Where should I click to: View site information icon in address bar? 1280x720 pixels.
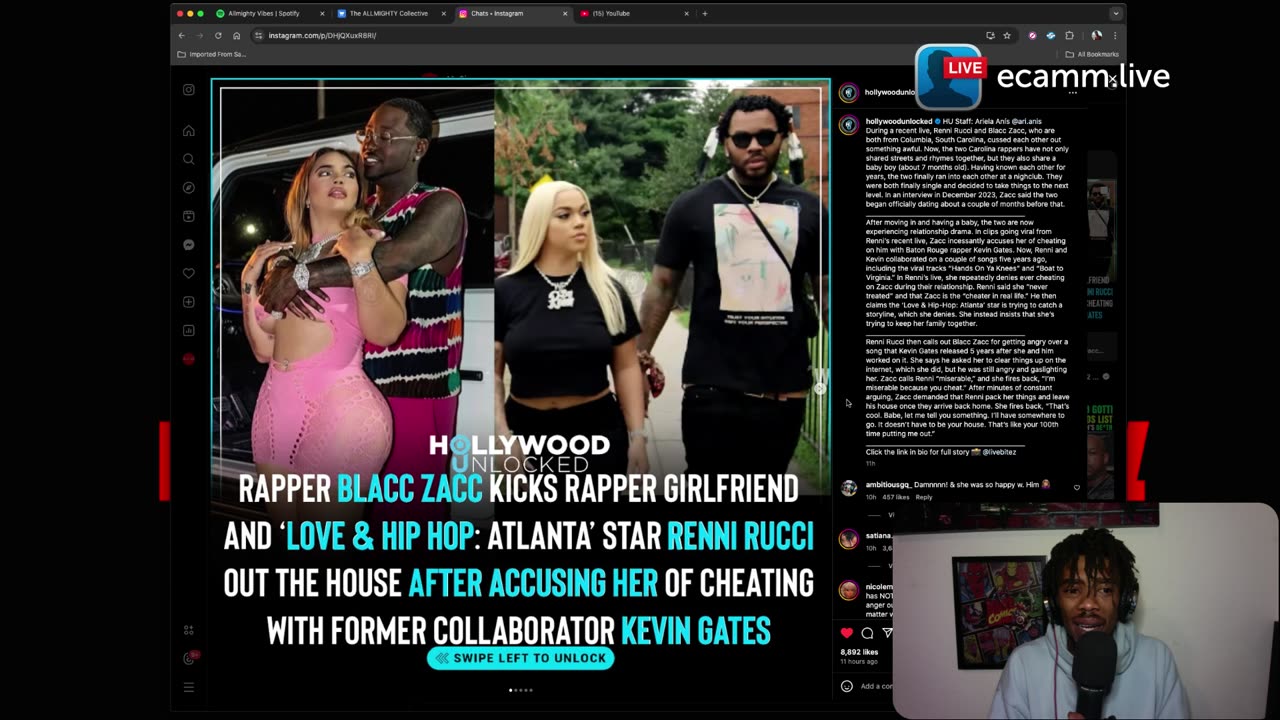(258, 35)
